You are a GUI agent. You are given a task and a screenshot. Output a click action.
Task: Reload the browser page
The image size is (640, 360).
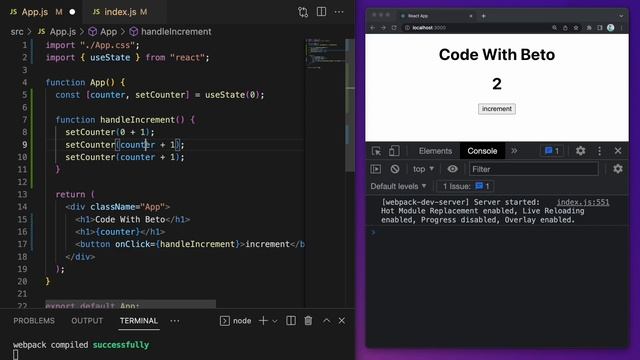[x=394, y=28]
